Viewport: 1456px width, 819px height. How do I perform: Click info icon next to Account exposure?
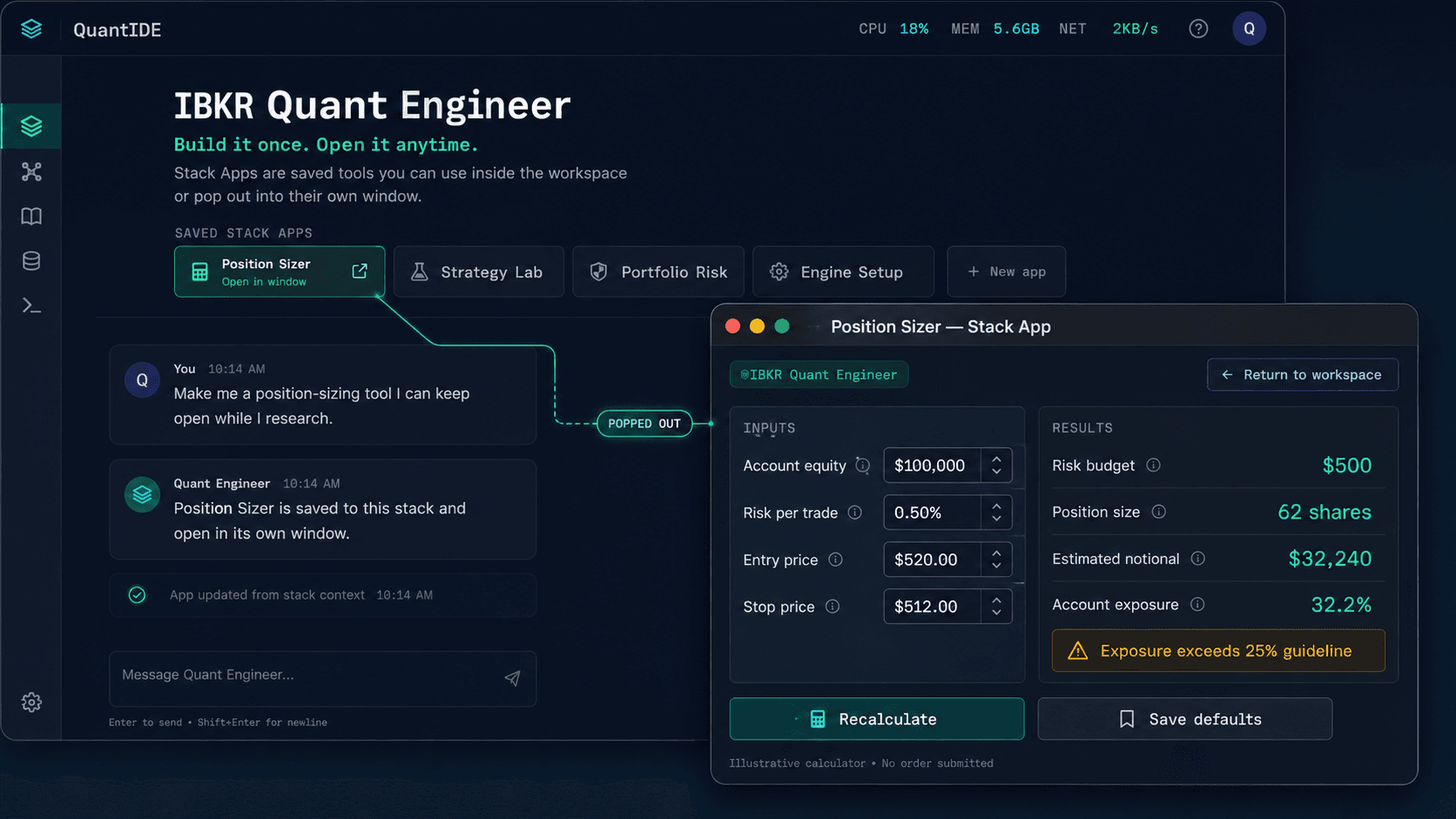coord(1197,604)
